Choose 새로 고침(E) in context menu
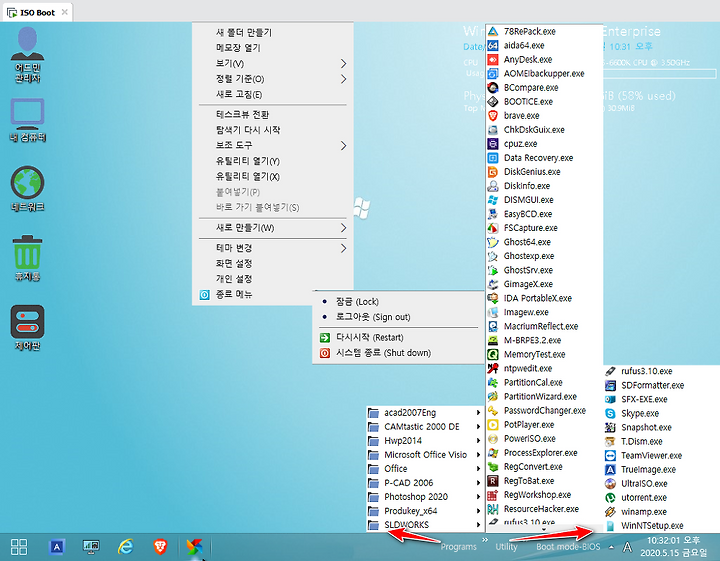 (x=273, y=94)
